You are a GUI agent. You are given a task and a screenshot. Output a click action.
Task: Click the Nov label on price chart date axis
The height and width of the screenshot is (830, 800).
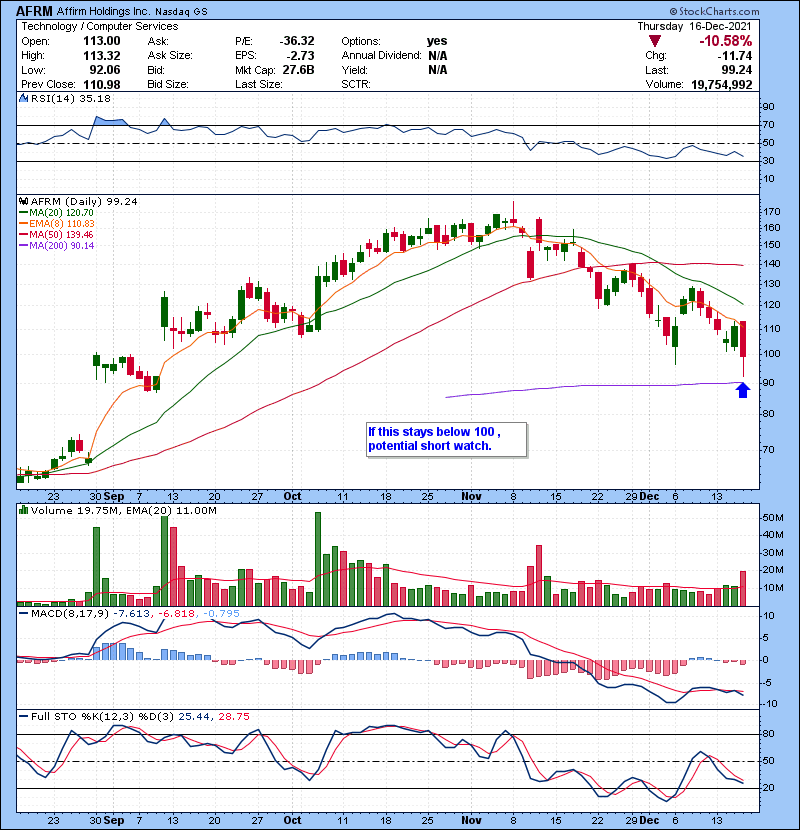471,497
